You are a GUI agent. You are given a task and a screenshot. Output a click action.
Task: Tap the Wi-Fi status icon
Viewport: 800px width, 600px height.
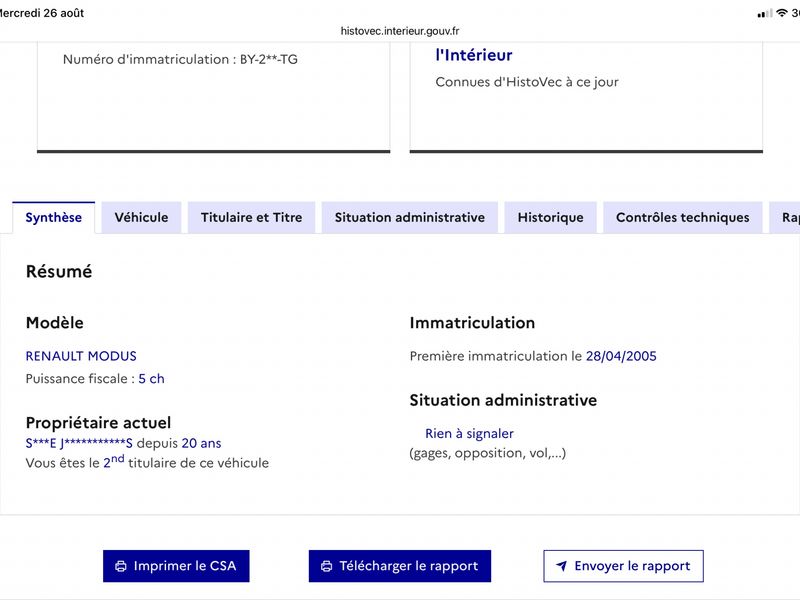[782, 13]
